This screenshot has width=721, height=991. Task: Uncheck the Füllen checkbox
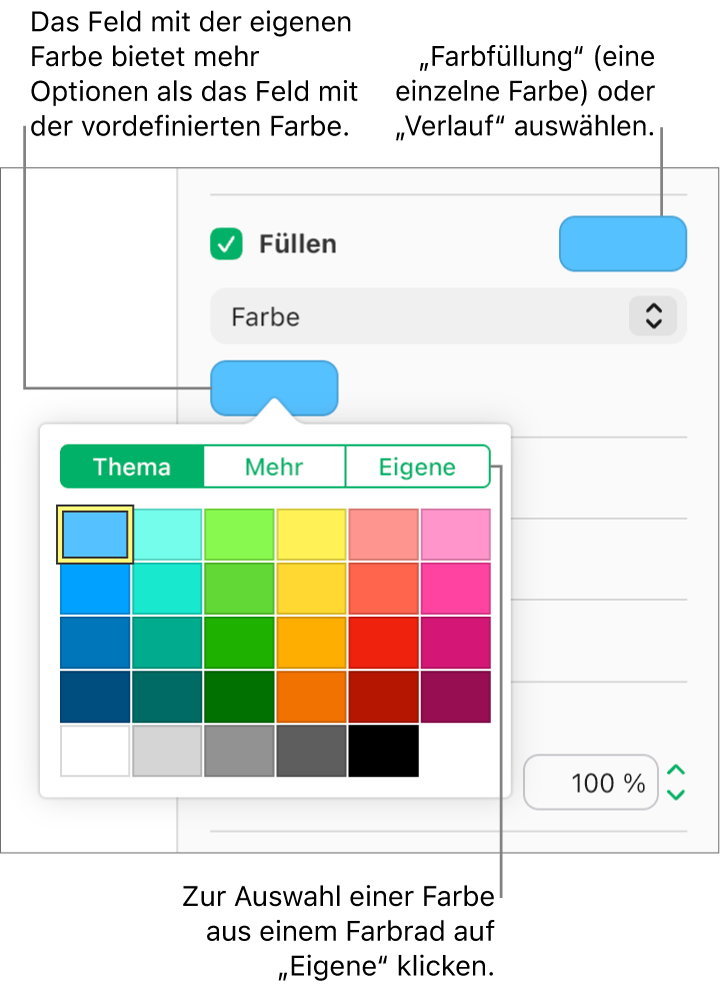pyautogui.click(x=226, y=244)
